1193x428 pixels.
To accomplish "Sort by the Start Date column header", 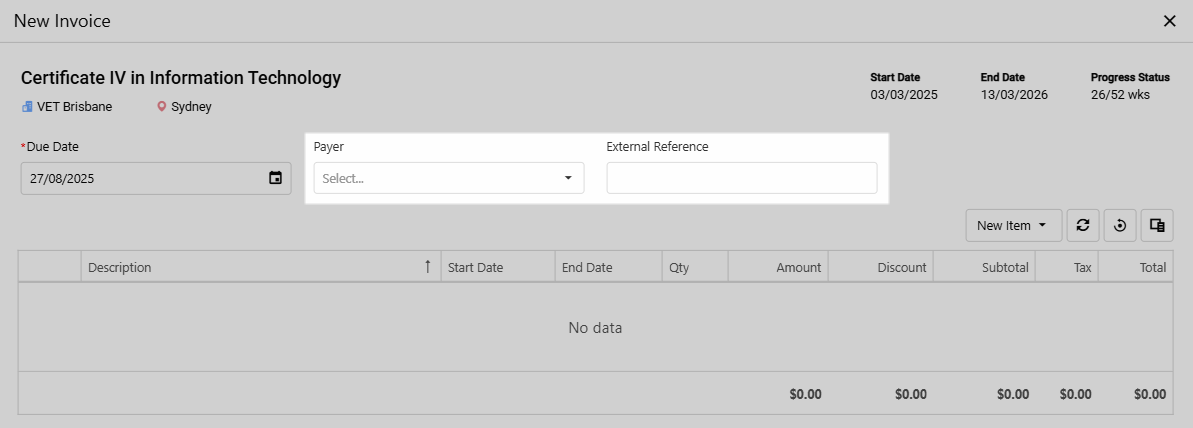I will pos(476,267).
